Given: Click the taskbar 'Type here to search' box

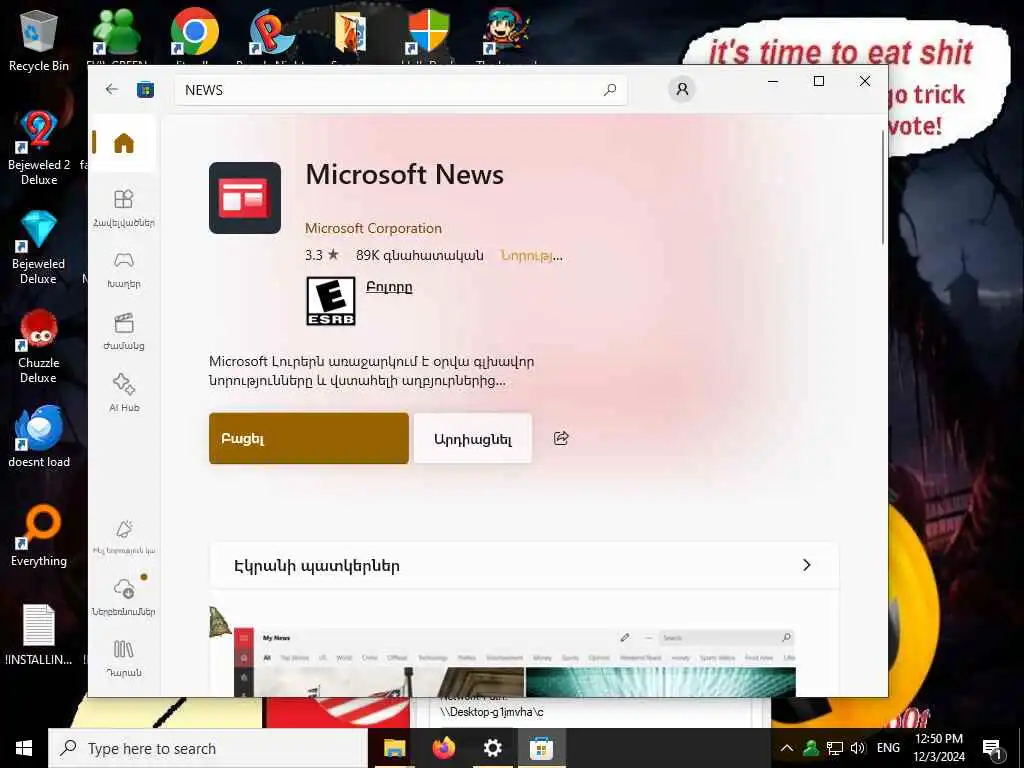Looking at the screenshot, I should click(208, 748).
